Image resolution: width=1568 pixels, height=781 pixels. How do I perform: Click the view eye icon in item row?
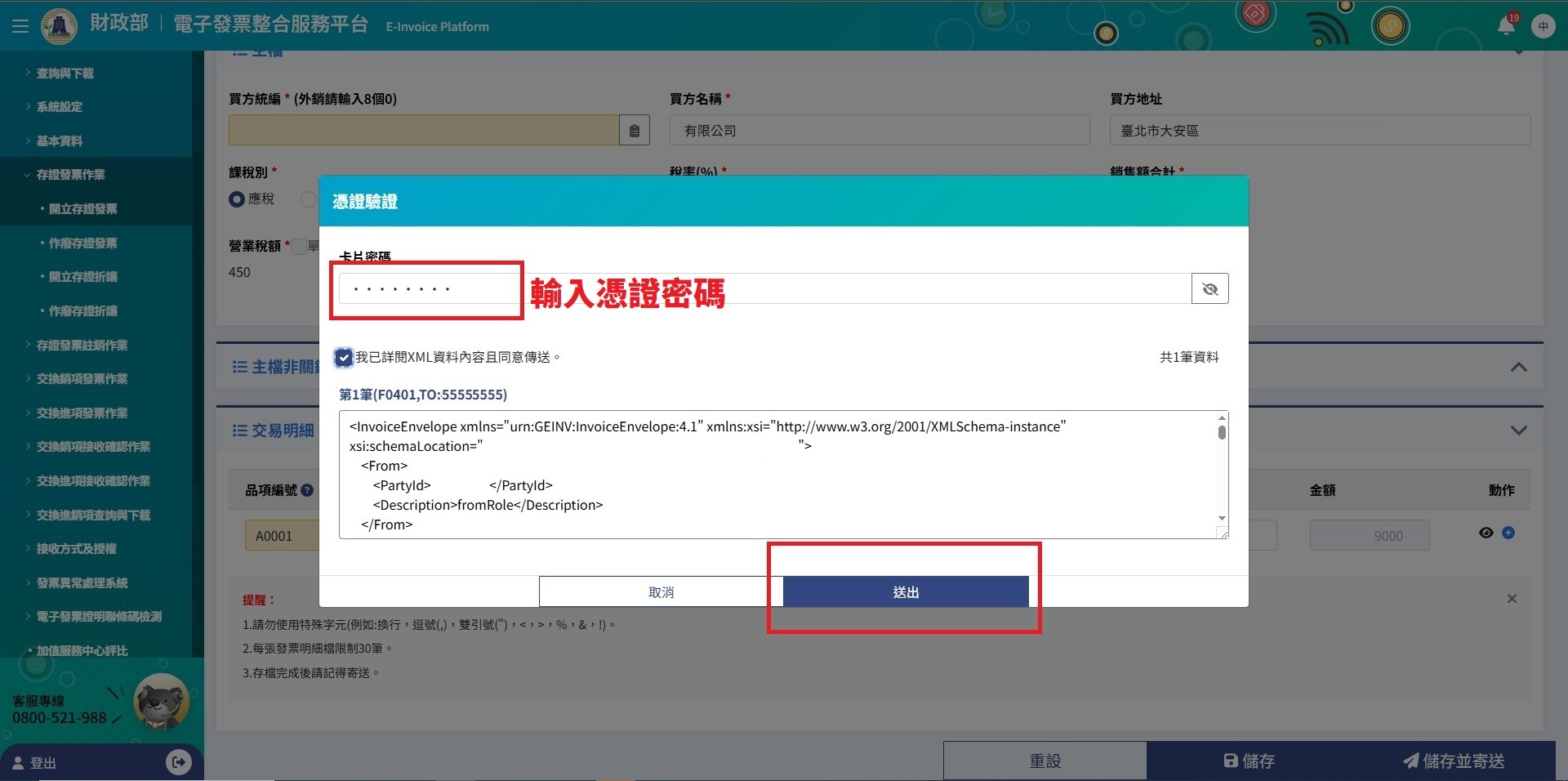(x=1486, y=533)
